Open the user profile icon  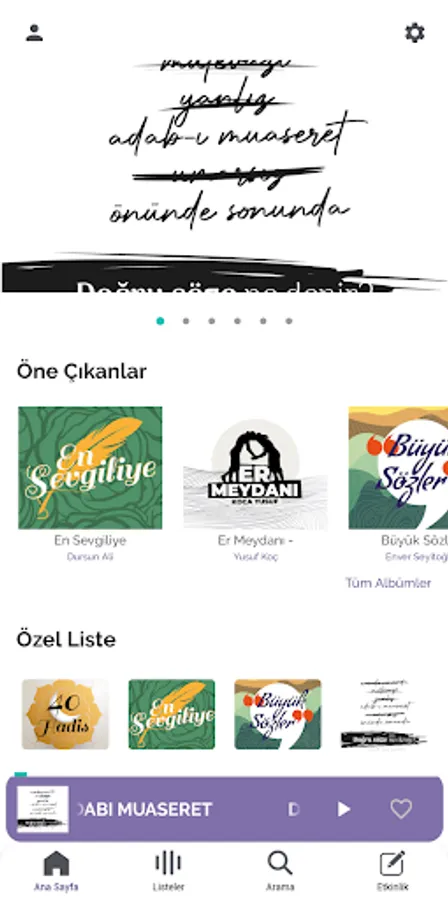coord(34,33)
